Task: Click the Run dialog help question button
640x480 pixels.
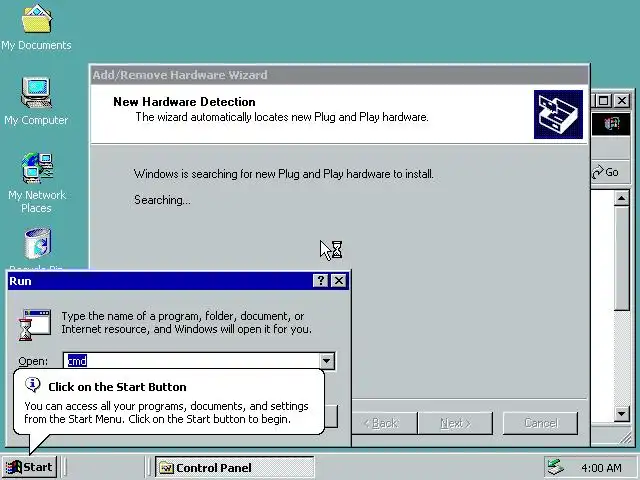Action: [320, 280]
